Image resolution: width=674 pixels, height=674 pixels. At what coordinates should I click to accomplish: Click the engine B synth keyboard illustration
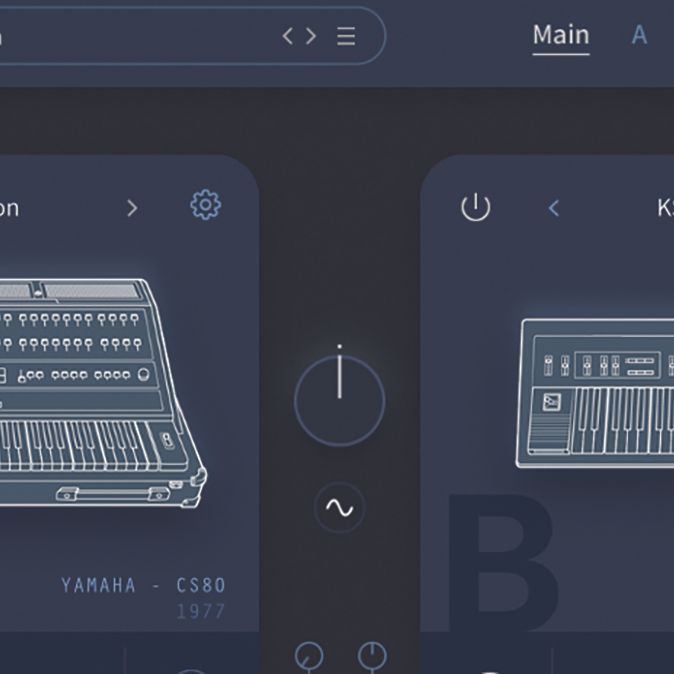pyautogui.click(x=595, y=393)
